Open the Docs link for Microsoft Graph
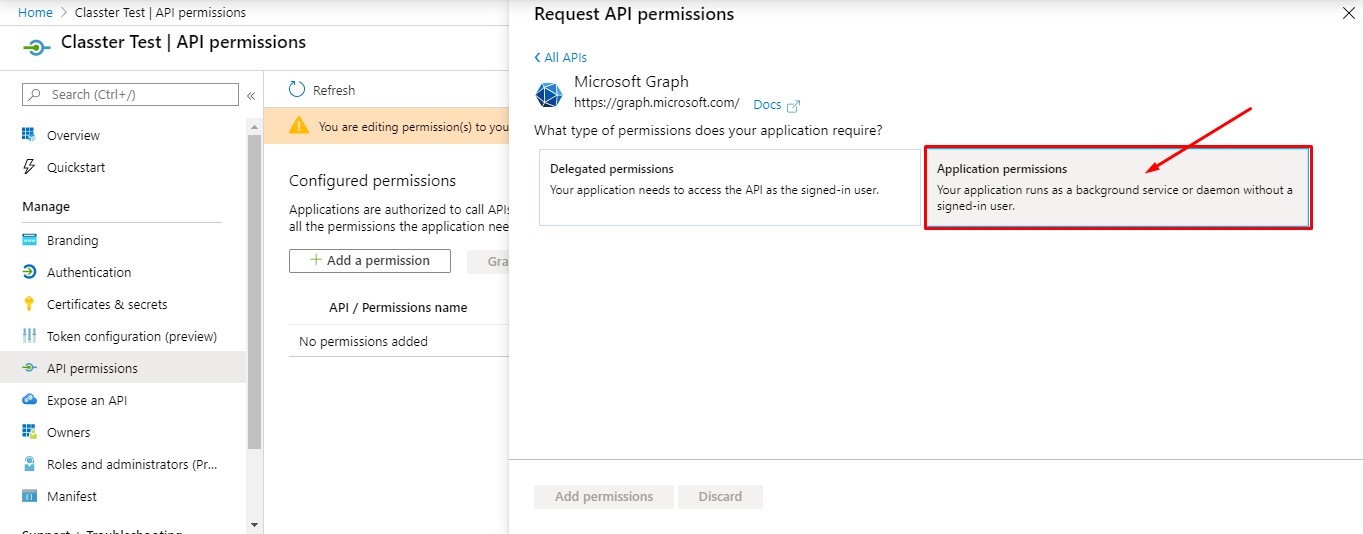Image resolution: width=1363 pixels, height=534 pixels. (767, 105)
